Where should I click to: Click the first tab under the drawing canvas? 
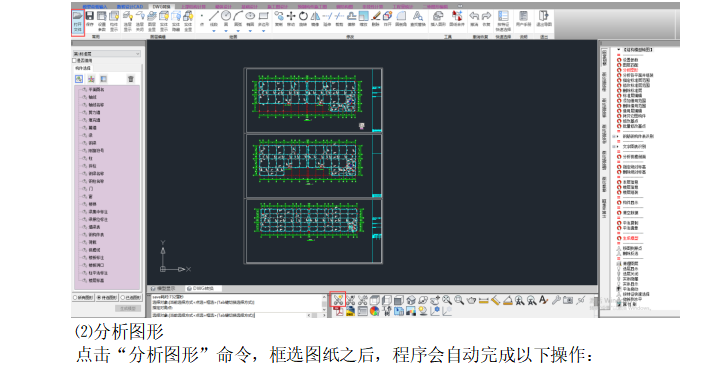pyautogui.click(x=164, y=289)
